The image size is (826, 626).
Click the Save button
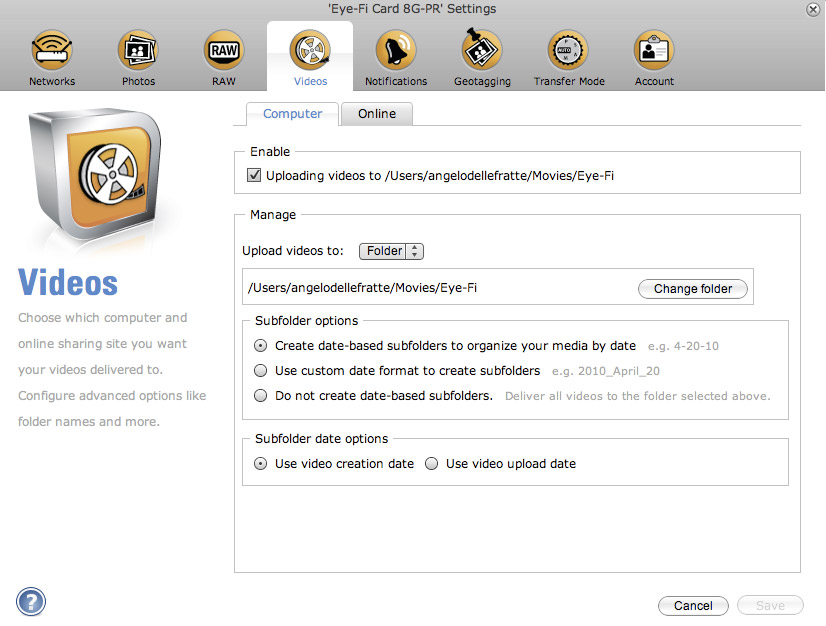(x=770, y=605)
